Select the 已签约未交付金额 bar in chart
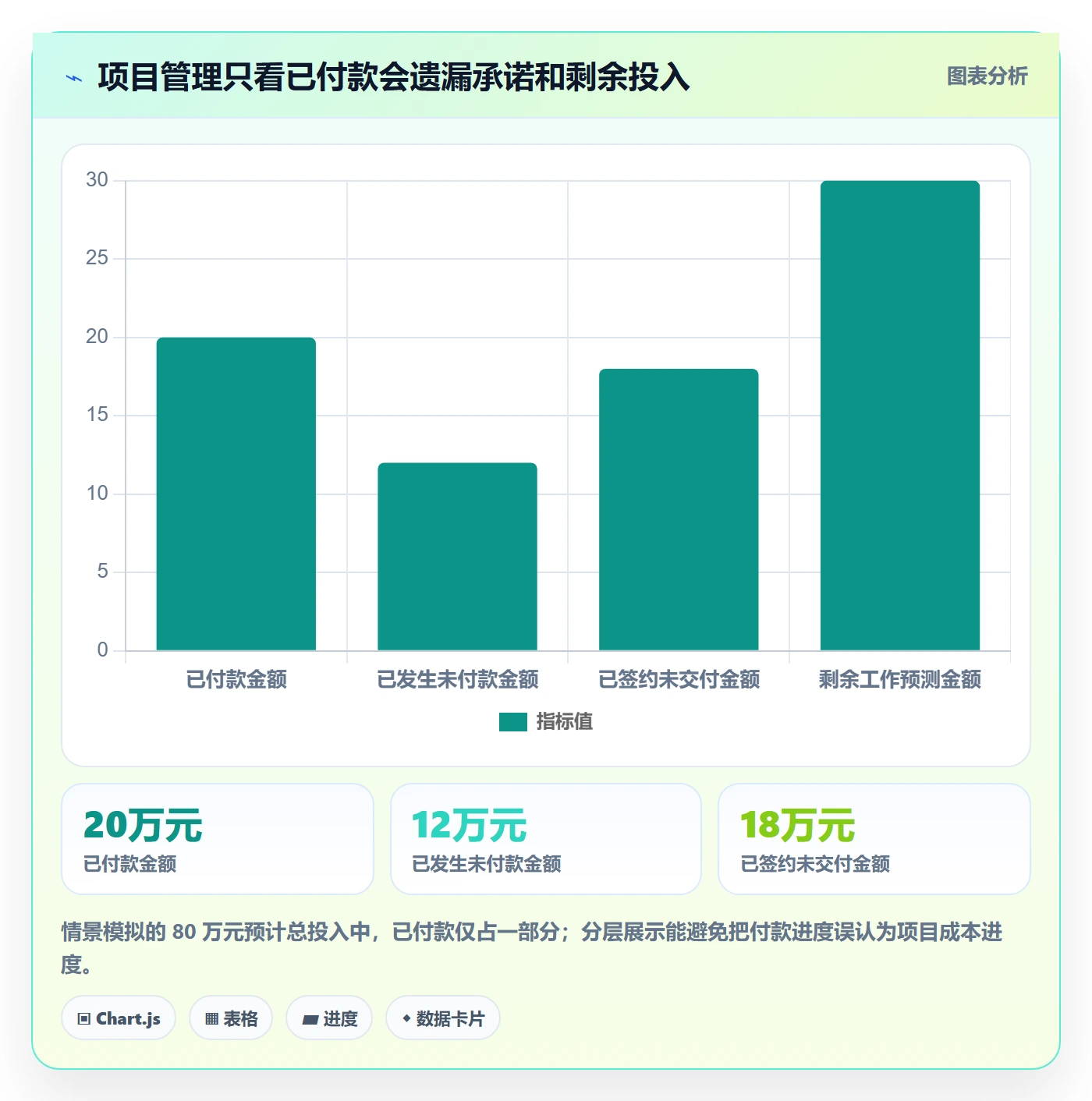The height and width of the screenshot is (1101, 1092). 679,509
